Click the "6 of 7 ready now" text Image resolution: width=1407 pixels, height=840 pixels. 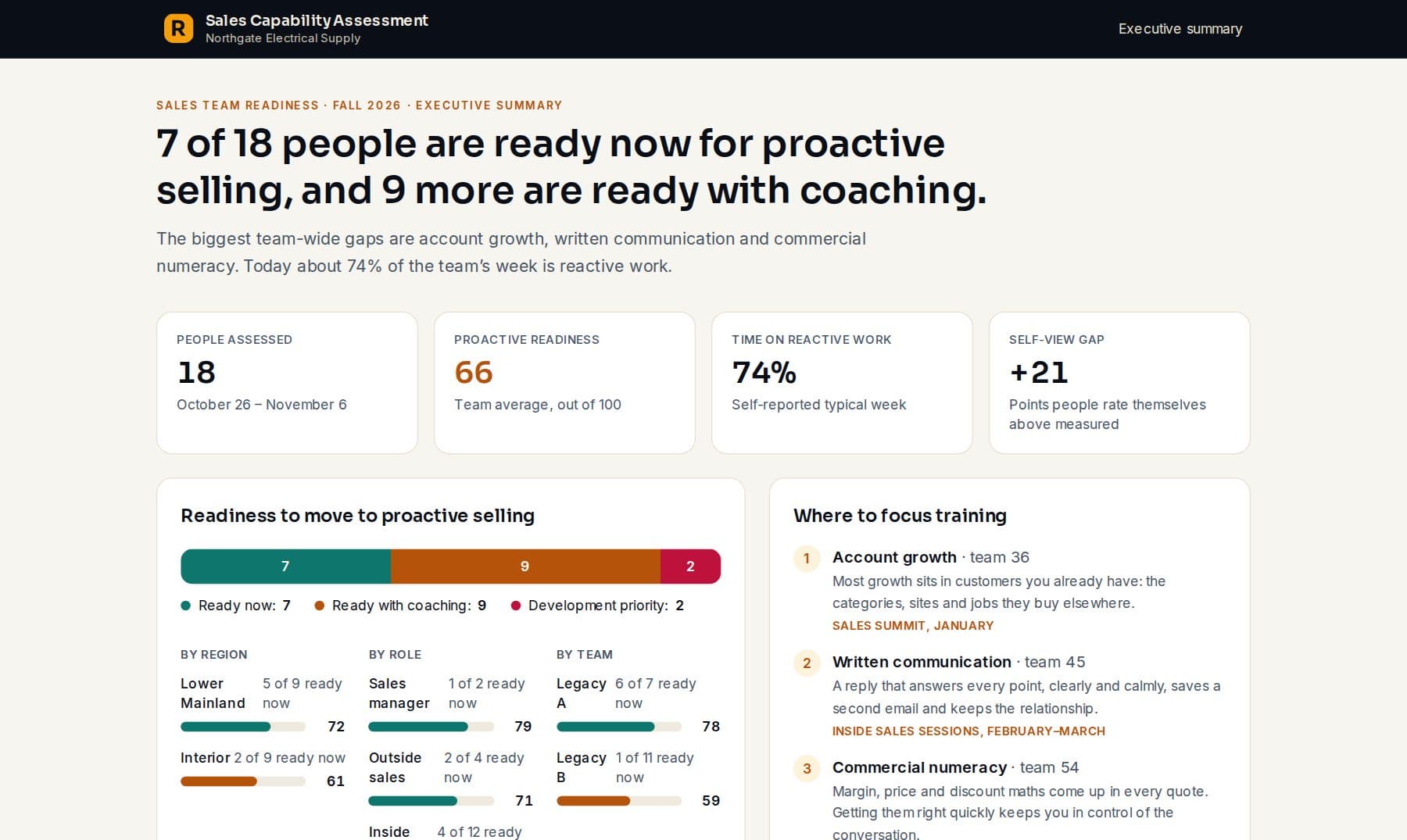point(655,693)
